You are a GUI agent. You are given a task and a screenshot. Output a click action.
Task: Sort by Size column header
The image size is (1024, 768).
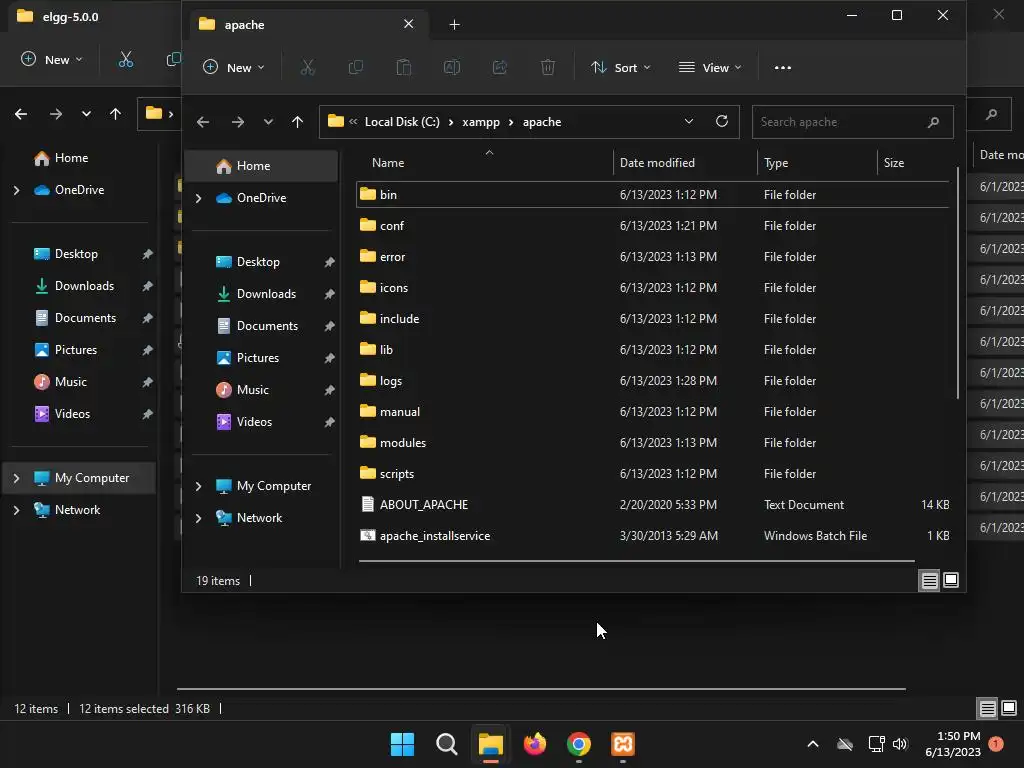click(893, 163)
